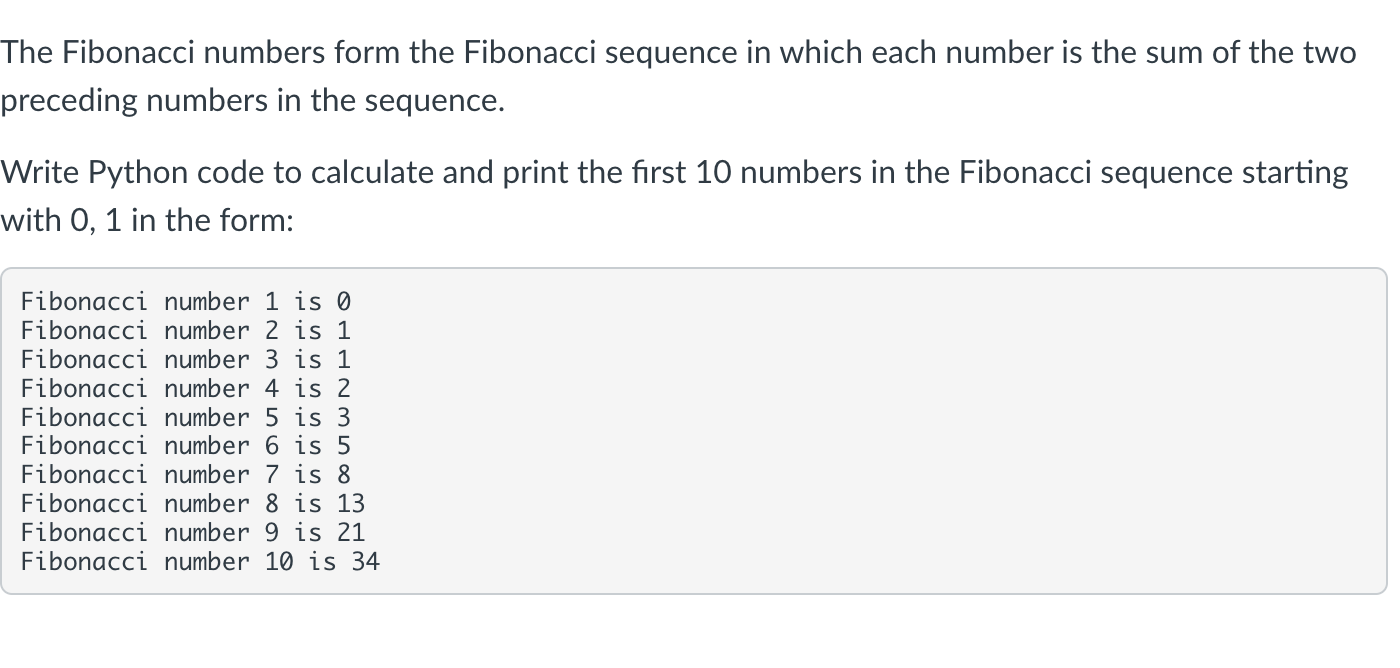Click the line 'Fibonacci number 6 is 5'
1400x668 pixels.
186,446
